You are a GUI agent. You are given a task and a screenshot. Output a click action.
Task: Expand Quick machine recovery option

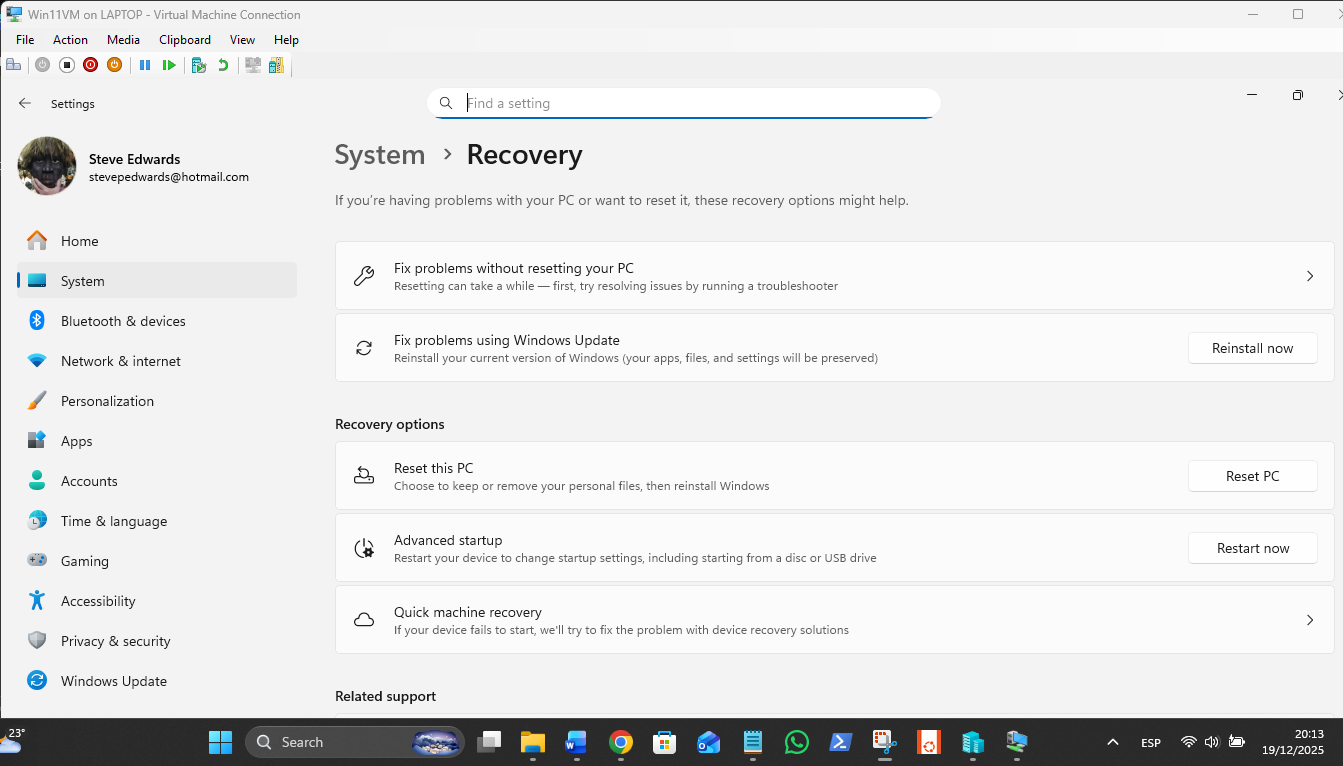point(1309,620)
